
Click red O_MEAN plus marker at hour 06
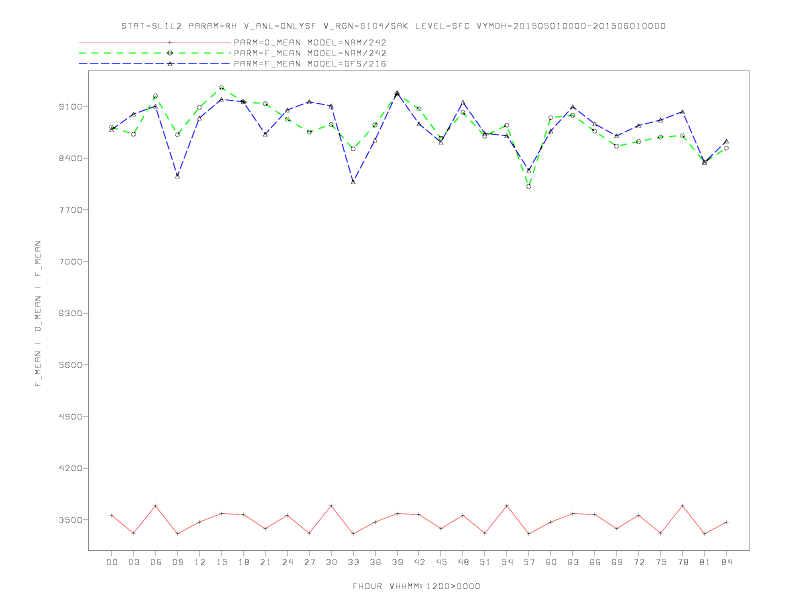pos(156,505)
